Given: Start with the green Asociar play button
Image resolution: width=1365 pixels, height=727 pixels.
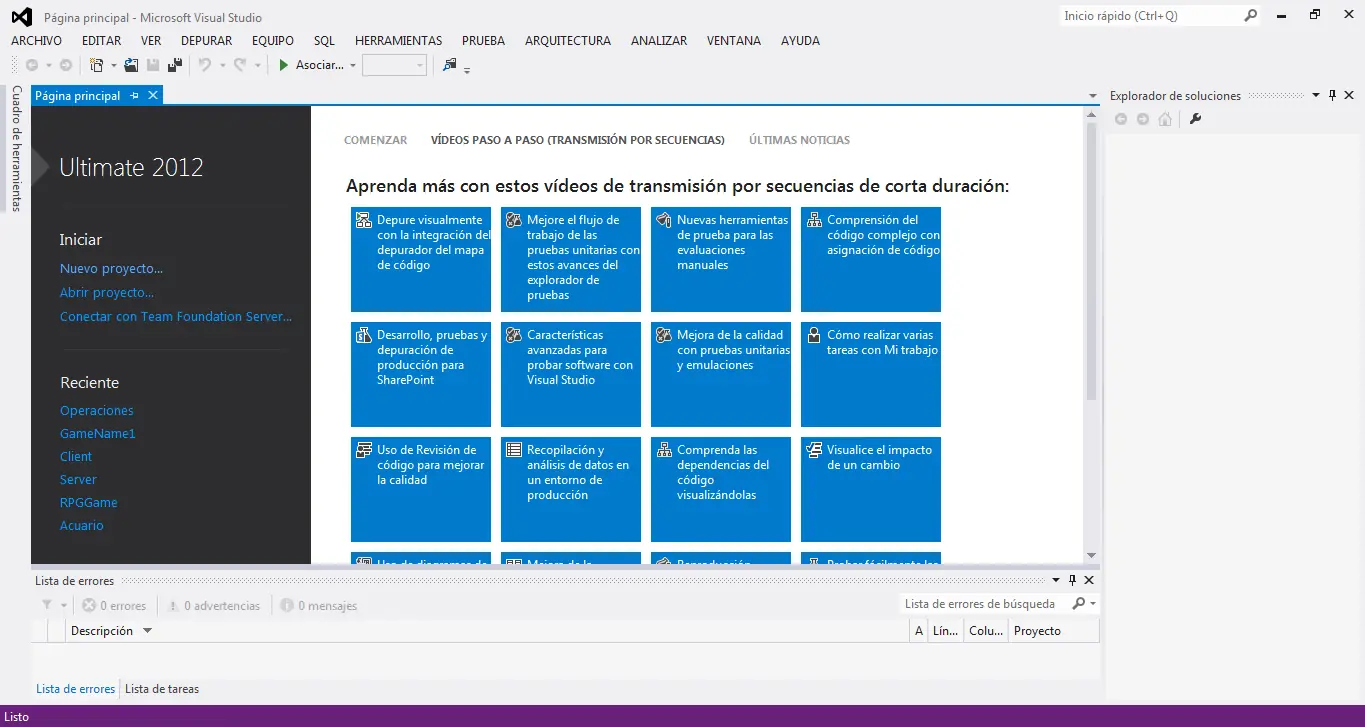Looking at the screenshot, I should 284,65.
